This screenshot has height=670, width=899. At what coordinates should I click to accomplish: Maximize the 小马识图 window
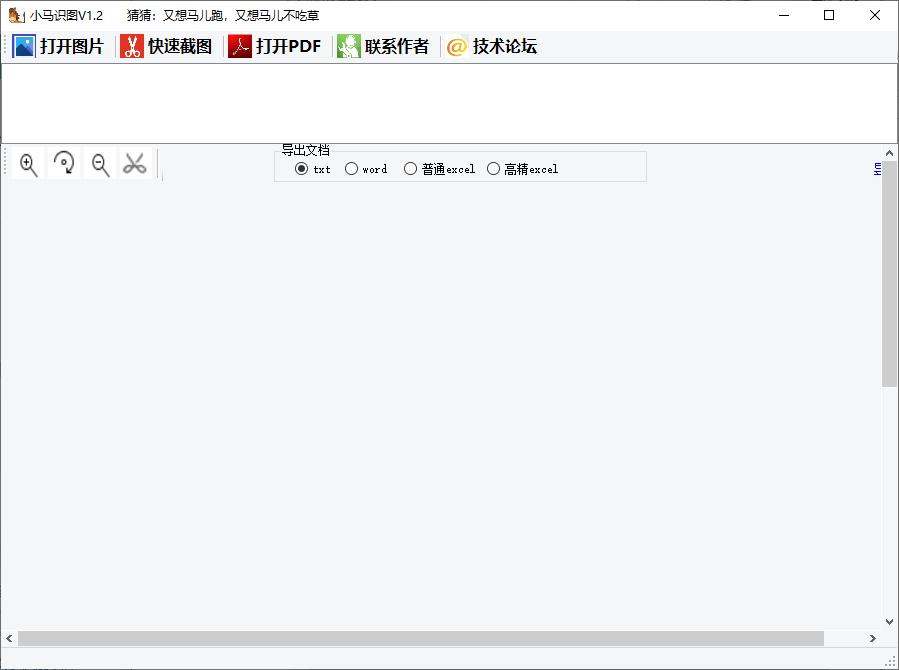click(829, 15)
